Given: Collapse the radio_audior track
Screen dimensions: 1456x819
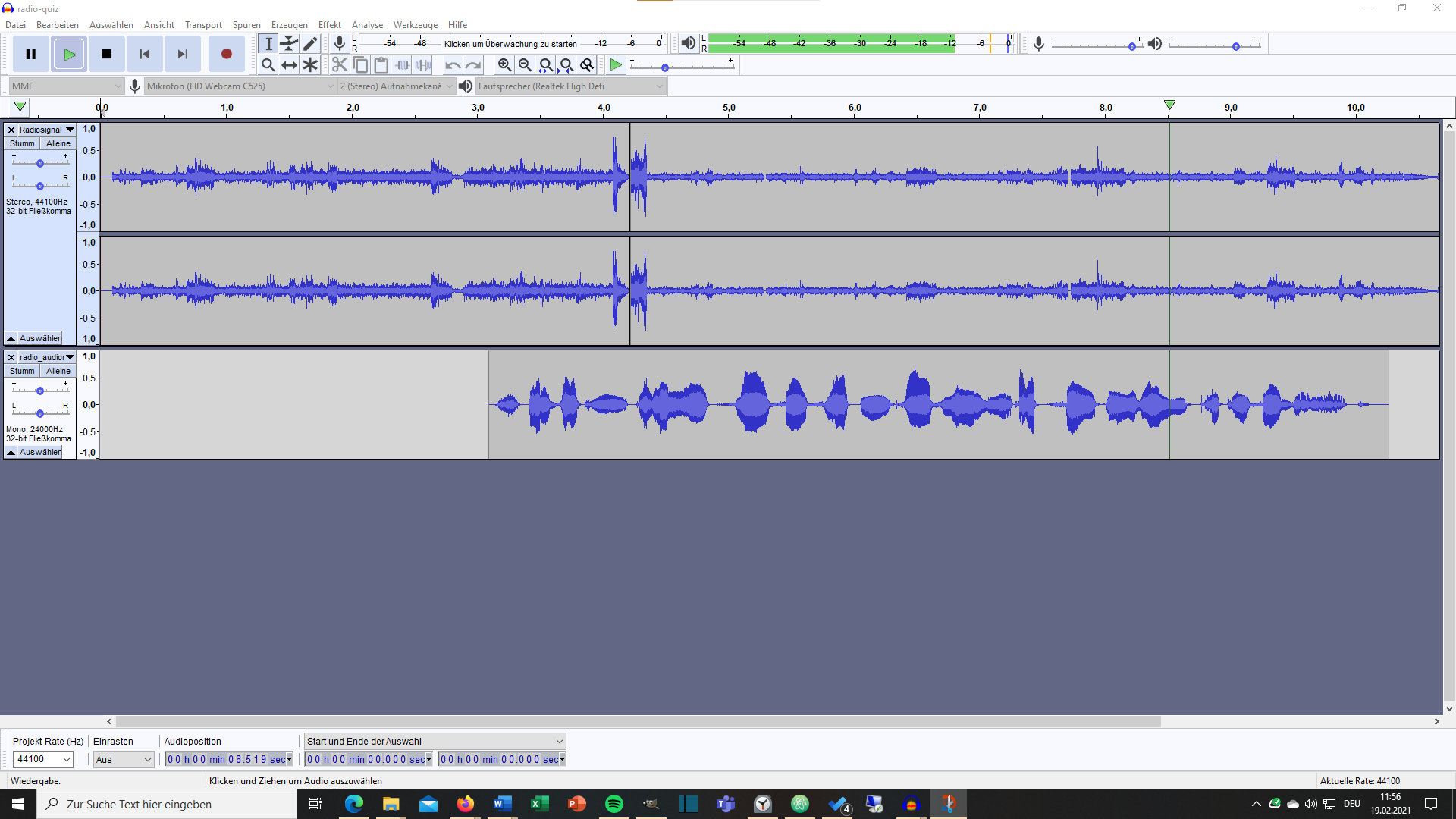Looking at the screenshot, I should coord(11,452).
